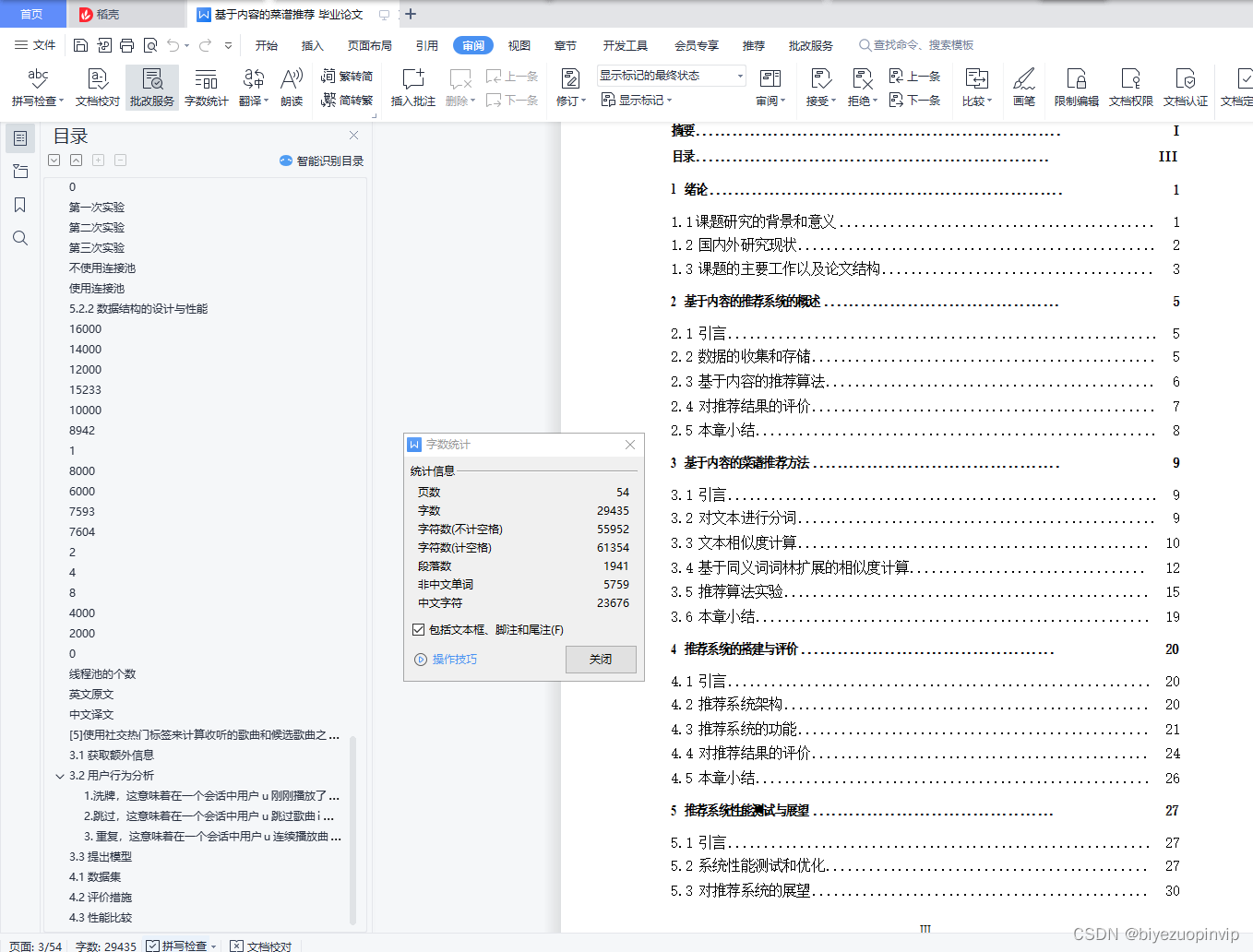Close 字数统计 dialog with X

[630, 445]
